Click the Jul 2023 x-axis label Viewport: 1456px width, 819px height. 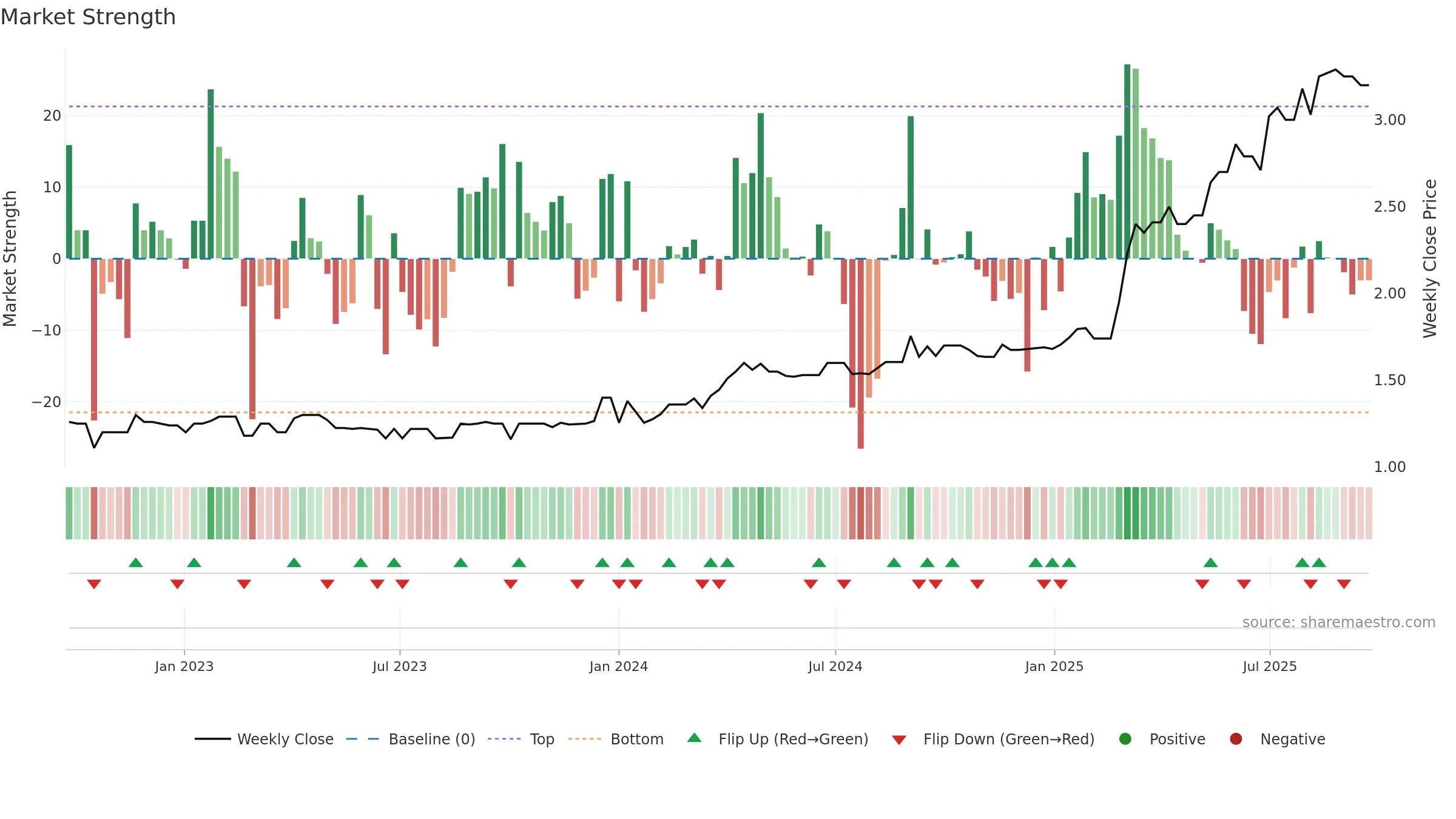pyautogui.click(x=400, y=666)
